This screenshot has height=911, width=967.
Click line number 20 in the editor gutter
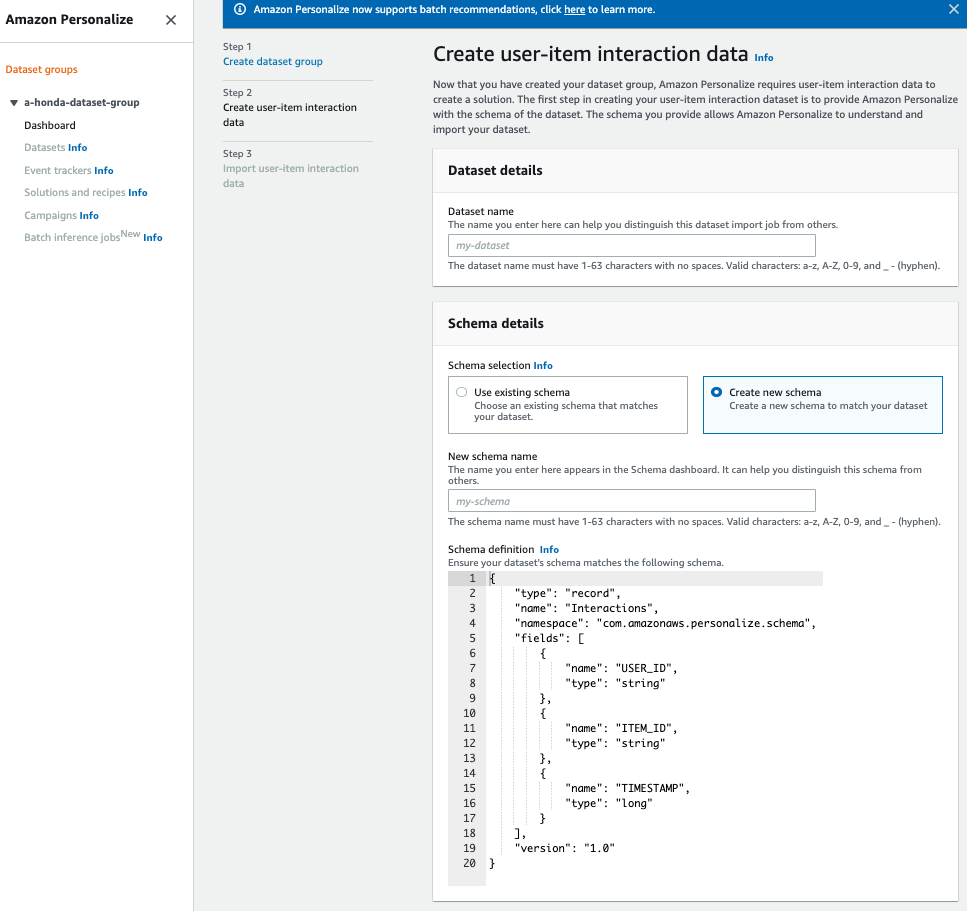469,863
